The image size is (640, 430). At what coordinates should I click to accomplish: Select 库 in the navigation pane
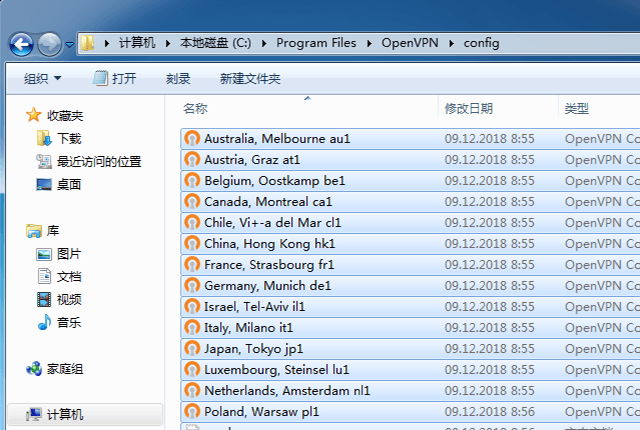53,231
